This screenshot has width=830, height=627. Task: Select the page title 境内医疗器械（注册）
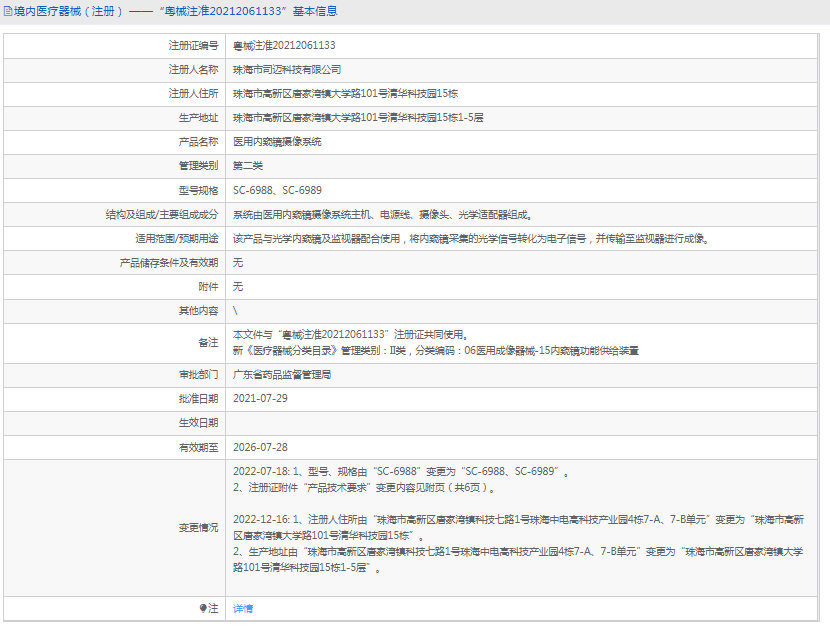coord(68,11)
